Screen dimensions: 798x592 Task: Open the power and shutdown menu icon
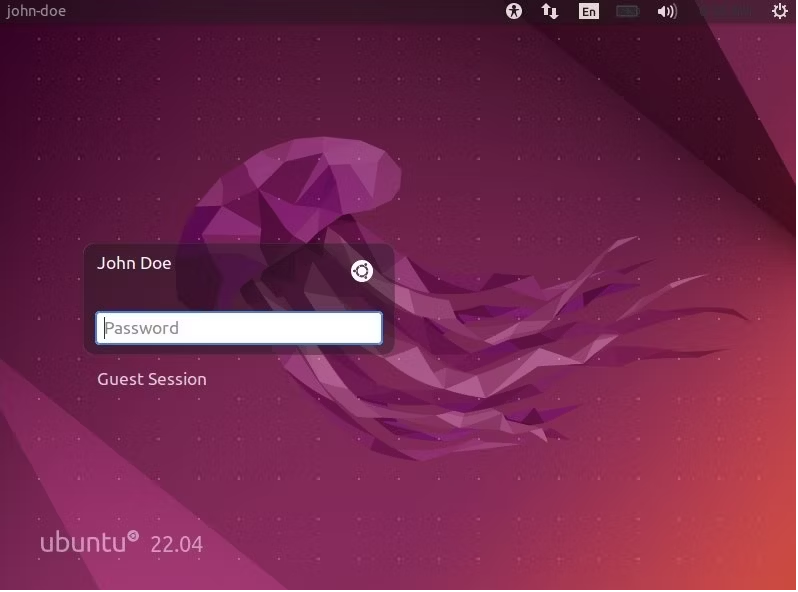pos(780,11)
